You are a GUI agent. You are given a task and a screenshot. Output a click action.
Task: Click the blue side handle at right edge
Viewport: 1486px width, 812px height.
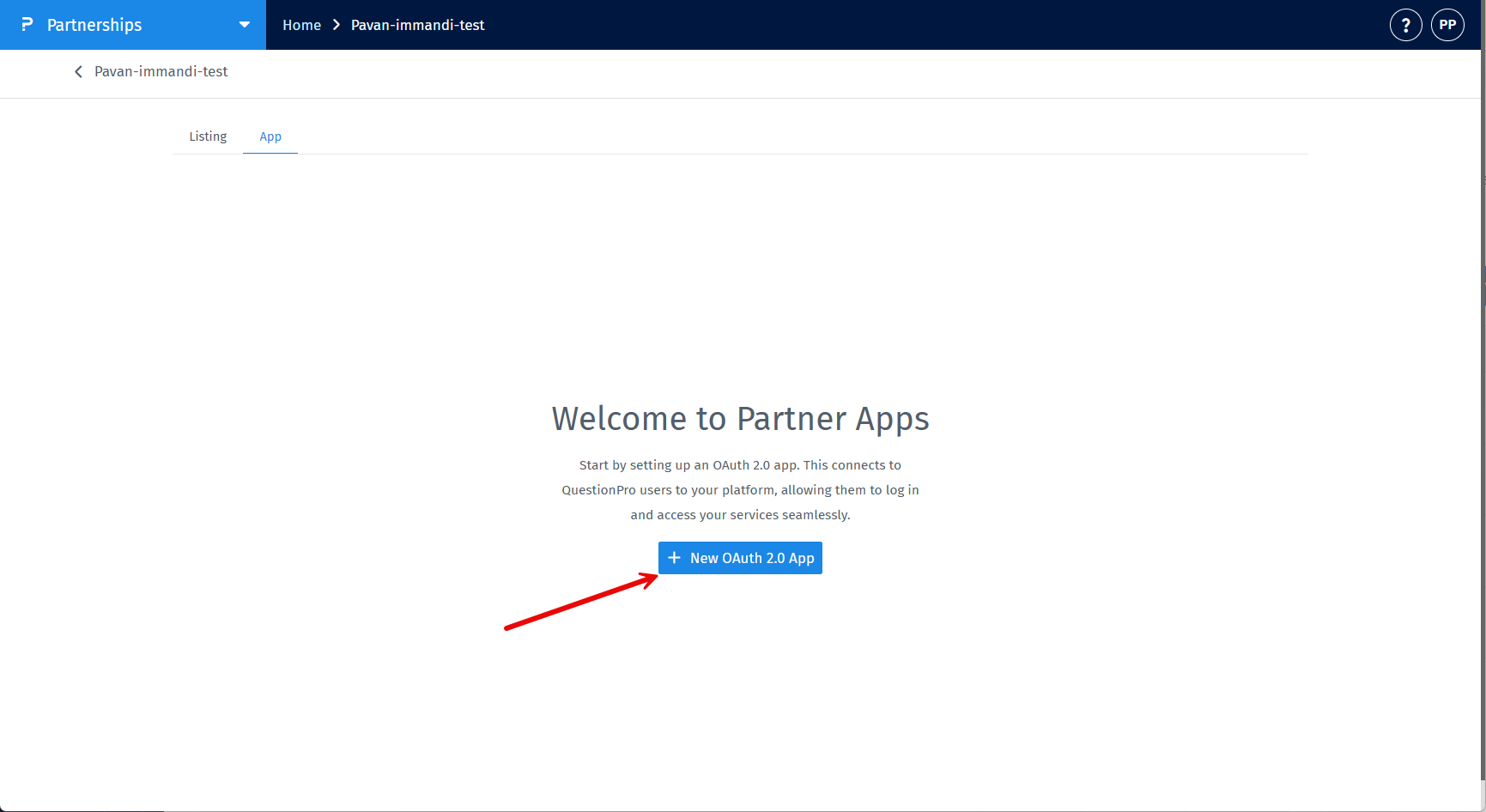point(1484,285)
